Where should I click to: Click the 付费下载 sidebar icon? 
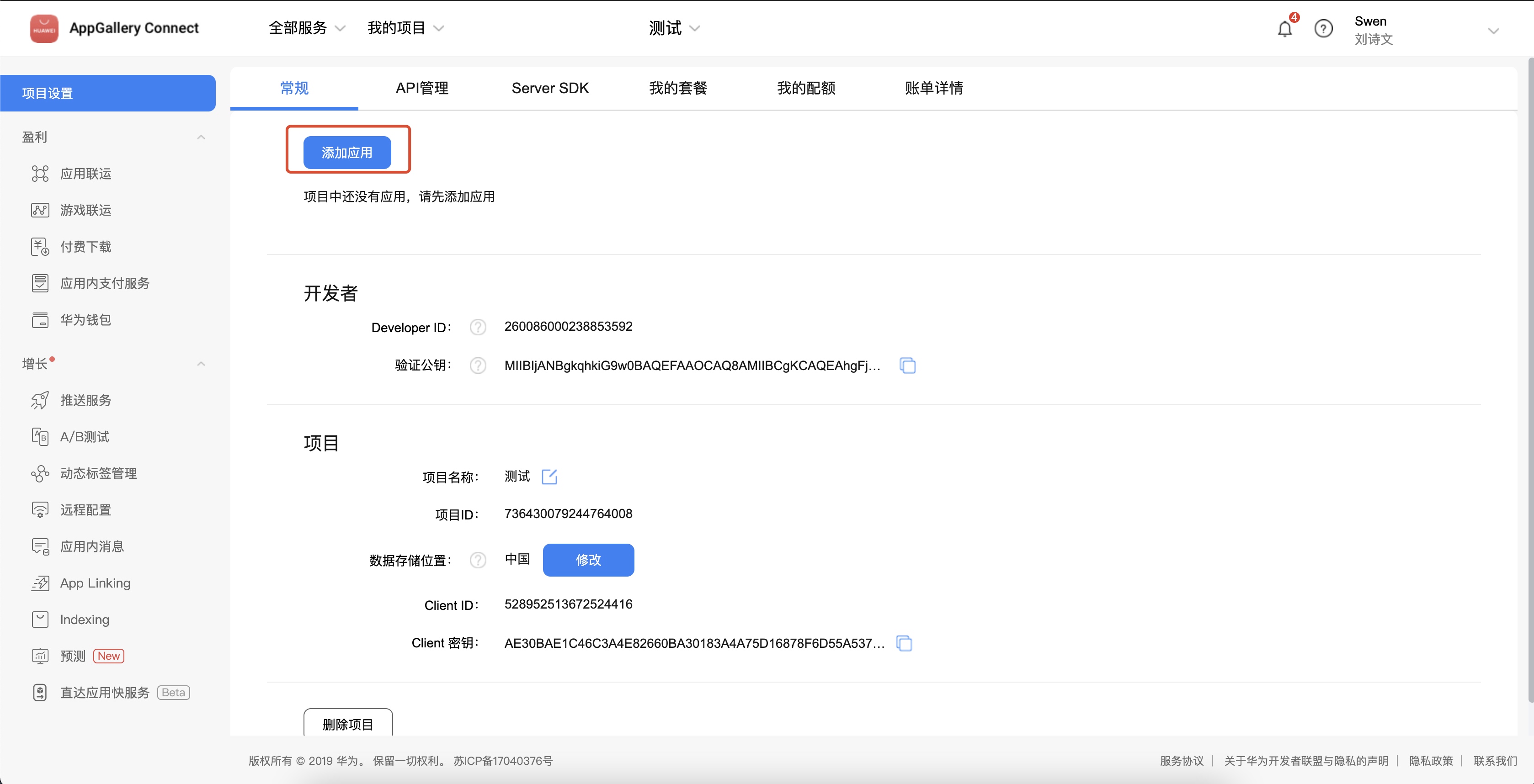[40, 246]
